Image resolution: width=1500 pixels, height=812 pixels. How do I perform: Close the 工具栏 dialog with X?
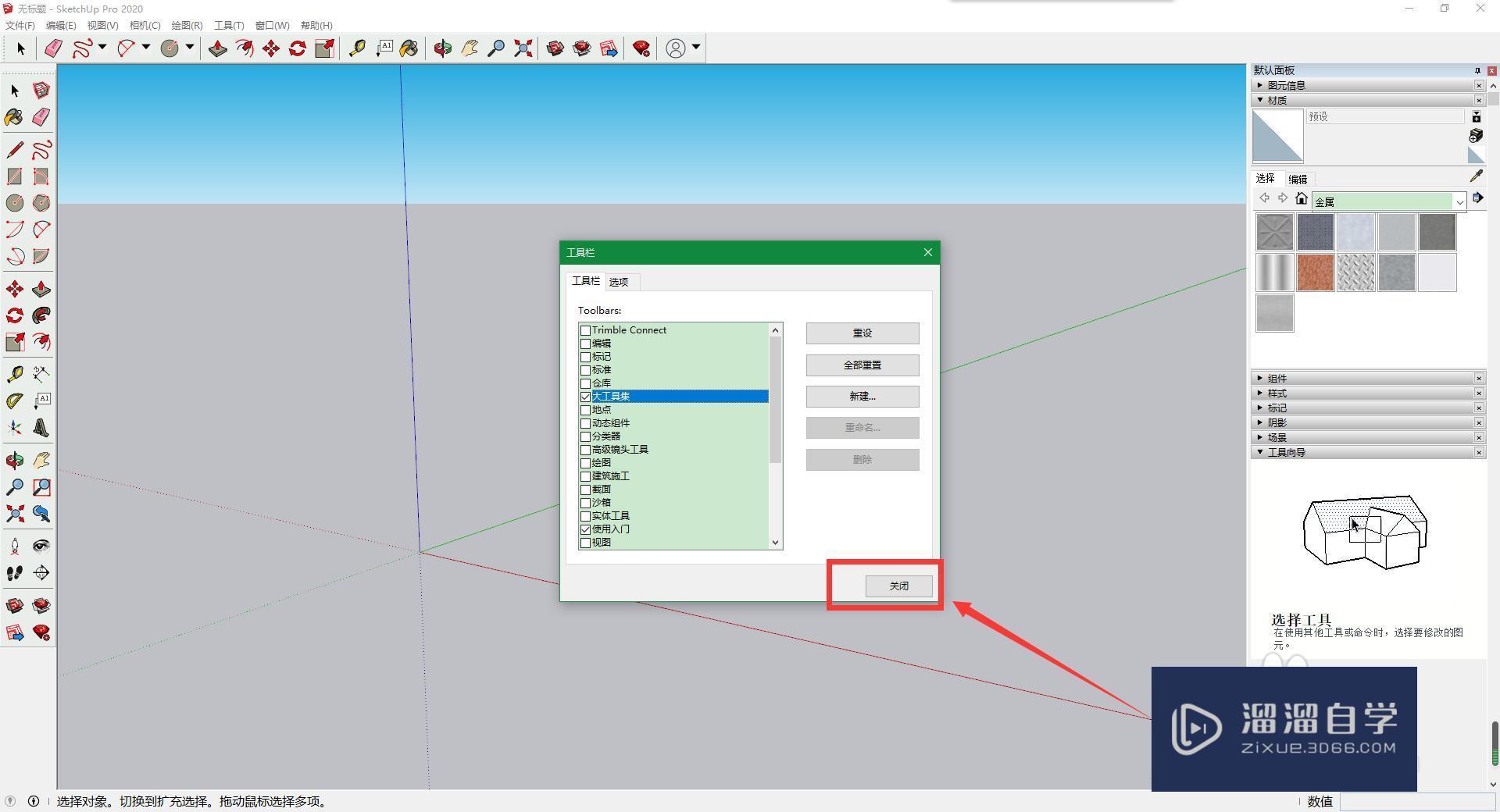point(927,252)
